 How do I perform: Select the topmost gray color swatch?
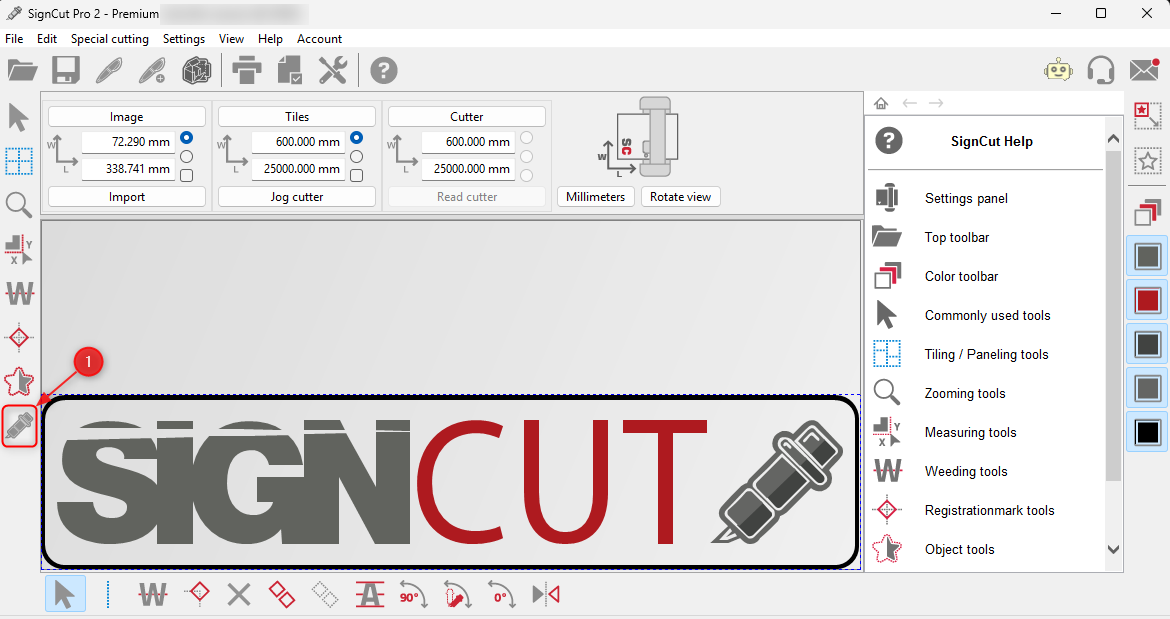tap(1148, 257)
